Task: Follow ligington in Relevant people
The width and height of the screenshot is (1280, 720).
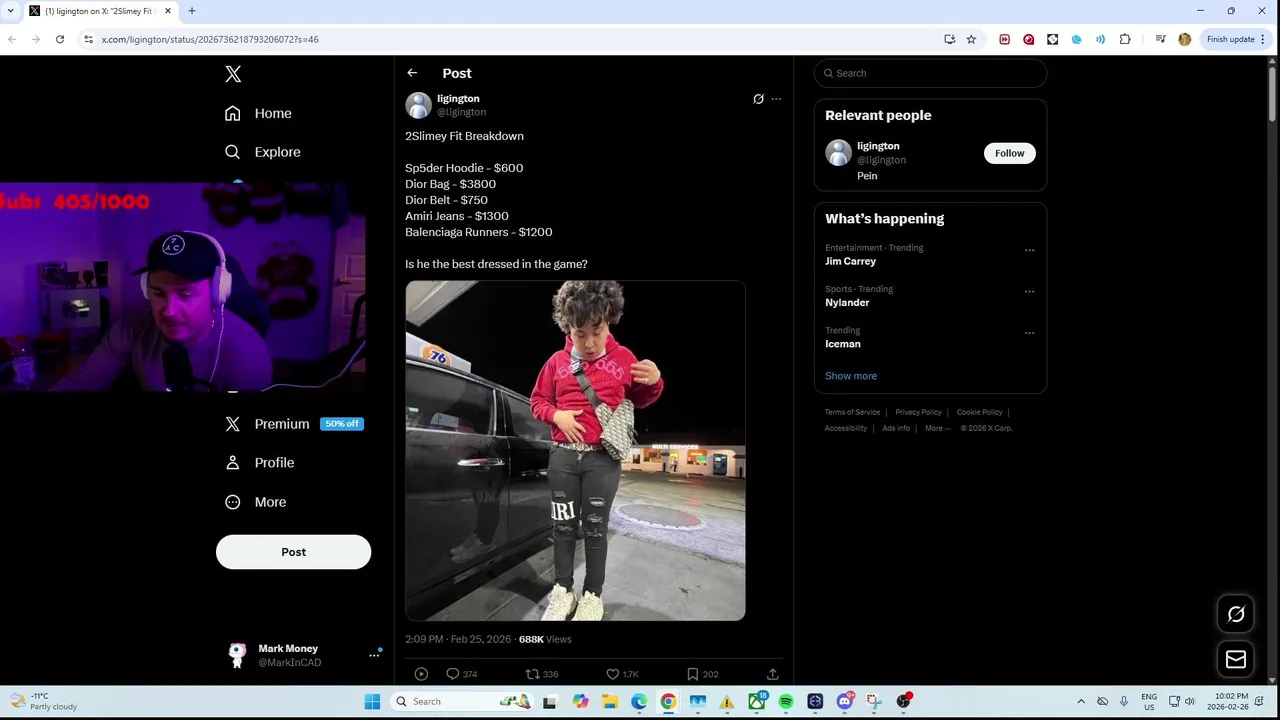Action: click(x=1009, y=153)
